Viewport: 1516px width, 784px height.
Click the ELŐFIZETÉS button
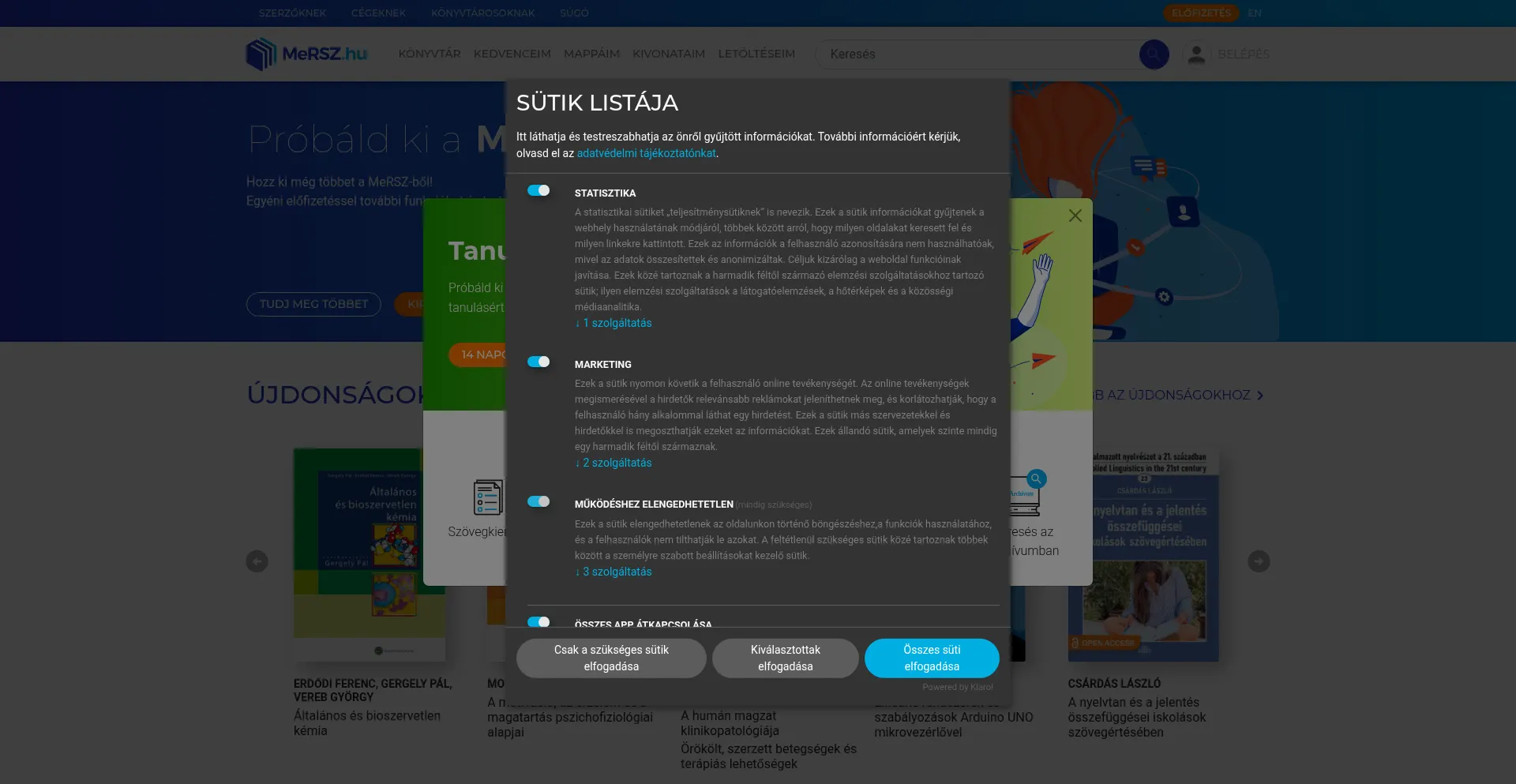(x=1201, y=13)
